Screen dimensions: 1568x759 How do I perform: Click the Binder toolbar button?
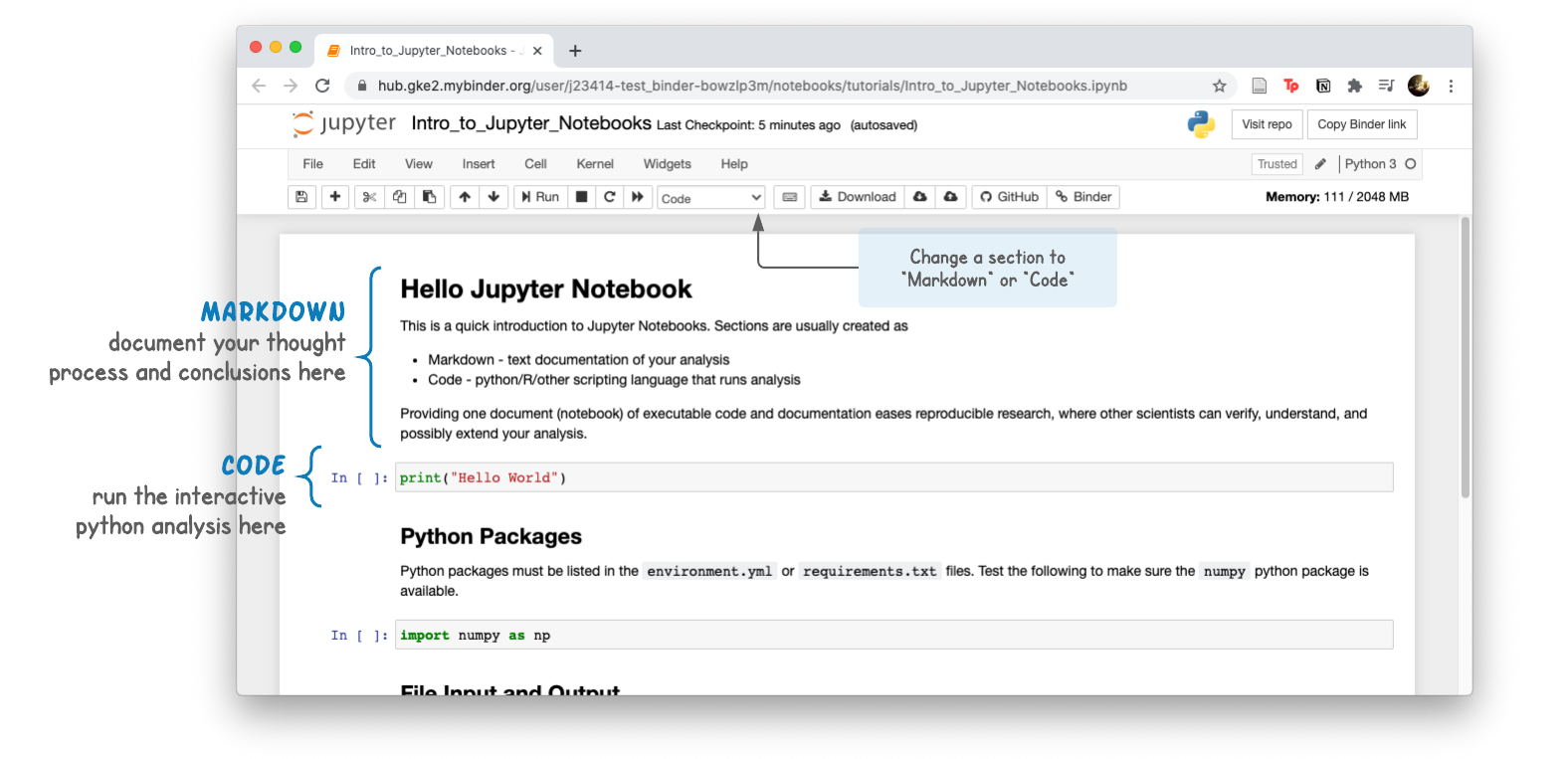tap(1083, 197)
